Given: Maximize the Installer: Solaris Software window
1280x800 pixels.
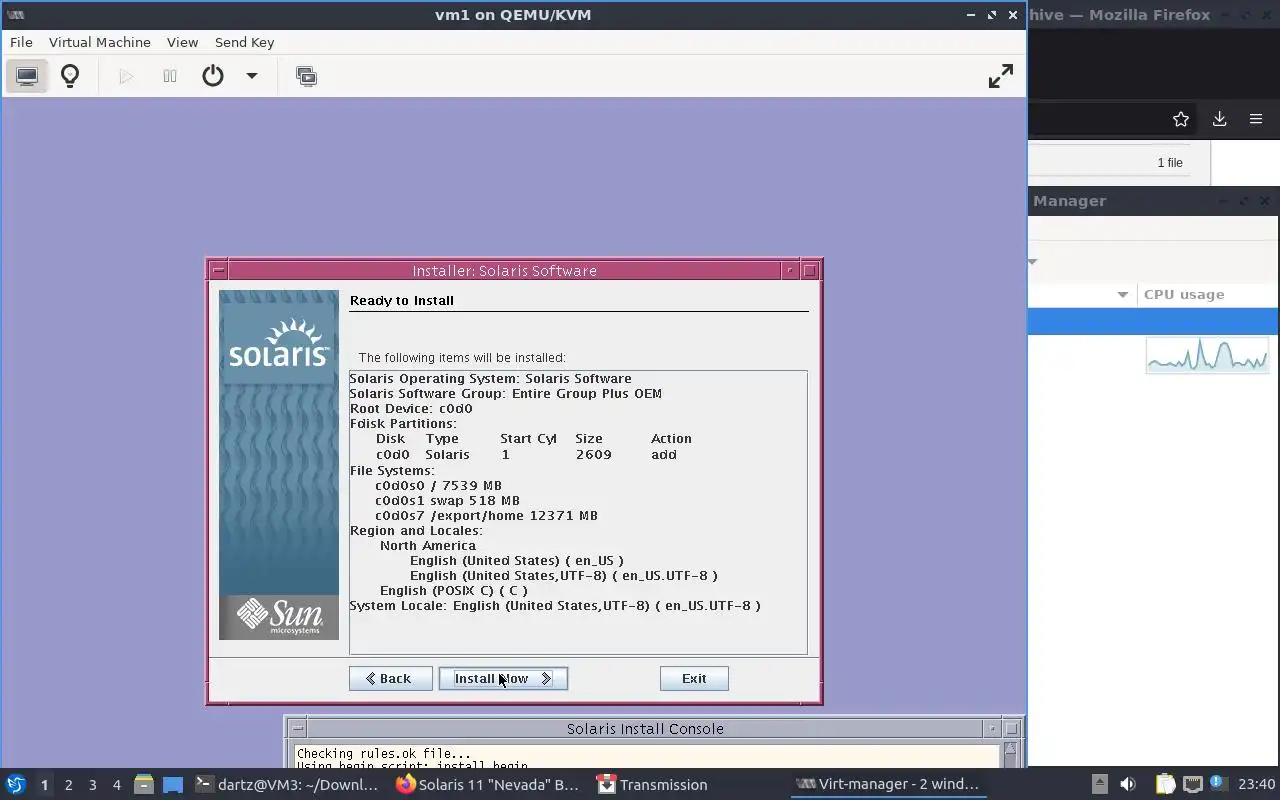Looking at the screenshot, I should pos(810,270).
